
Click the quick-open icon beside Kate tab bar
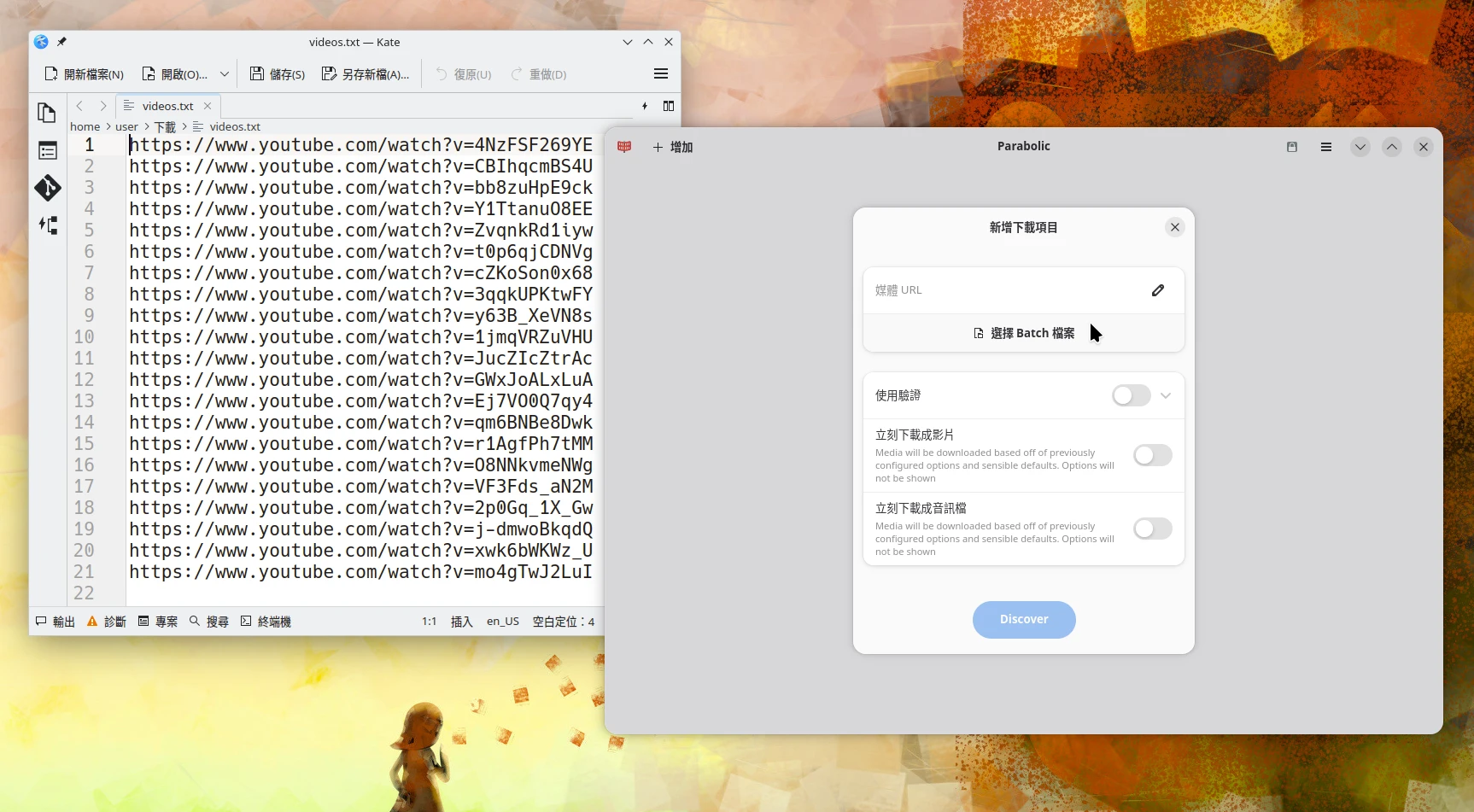645,106
